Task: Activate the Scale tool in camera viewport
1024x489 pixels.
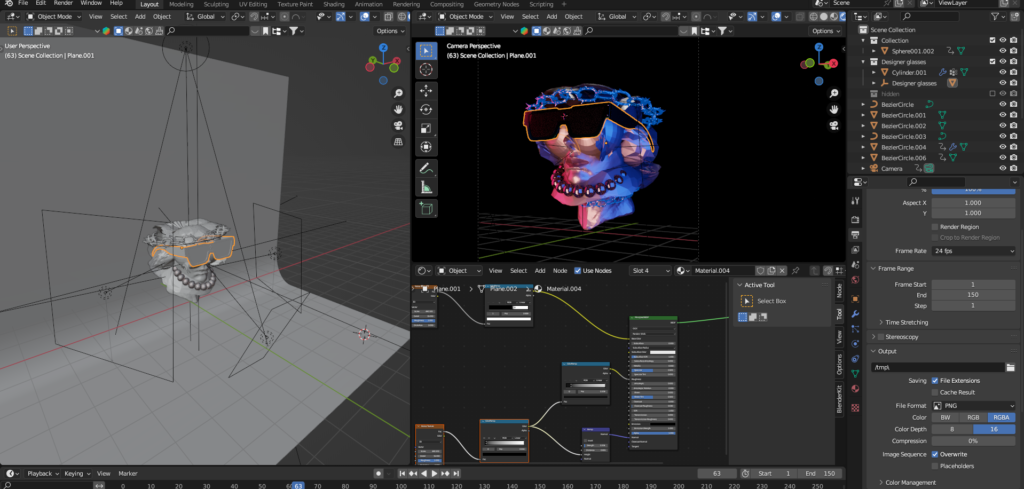Action: [426, 128]
